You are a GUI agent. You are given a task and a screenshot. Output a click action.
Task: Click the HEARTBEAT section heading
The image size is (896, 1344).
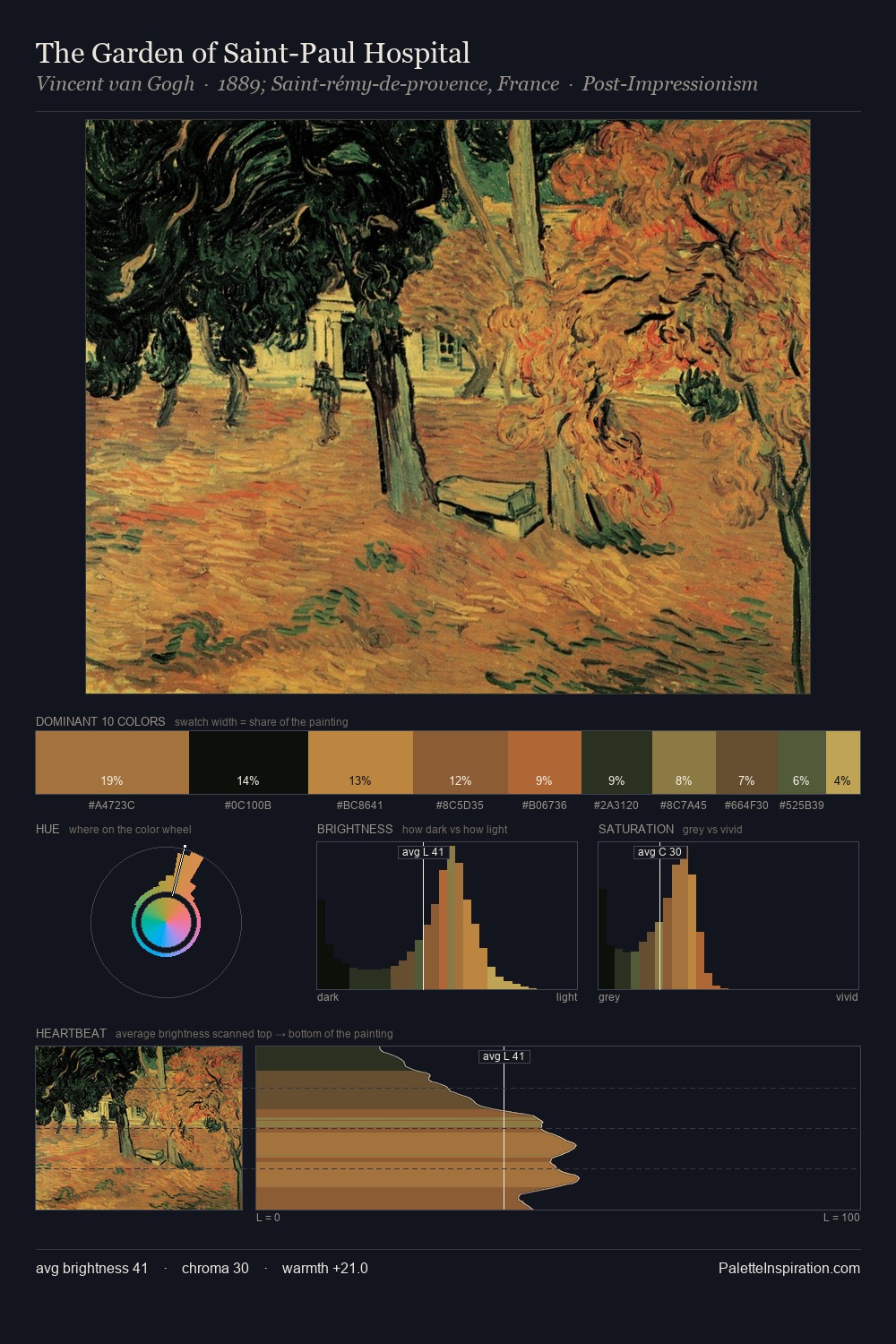pyautogui.click(x=71, y=1033)
